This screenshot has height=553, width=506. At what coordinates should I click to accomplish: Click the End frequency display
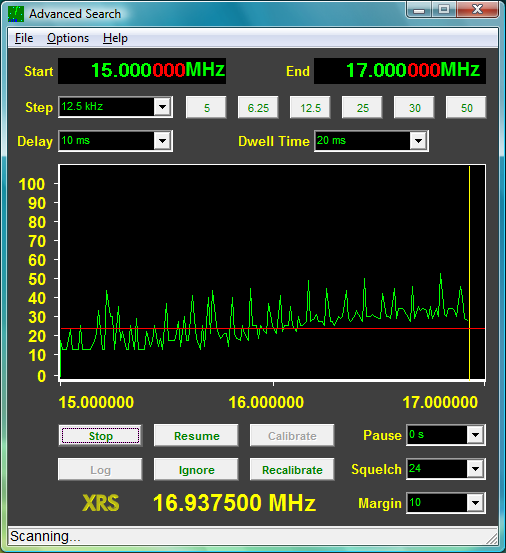tap(400, 71)
